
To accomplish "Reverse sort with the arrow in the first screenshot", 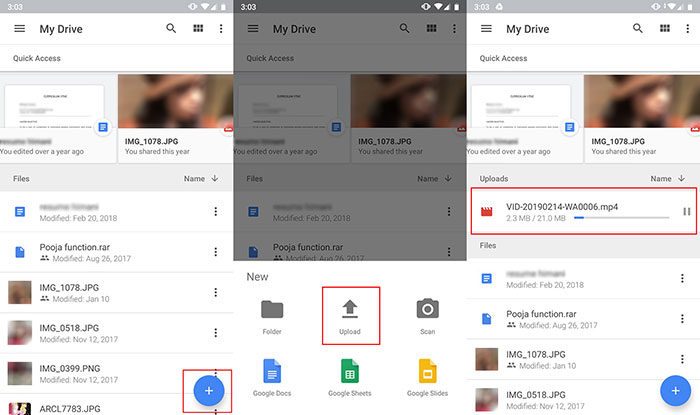I will [215, 178].
